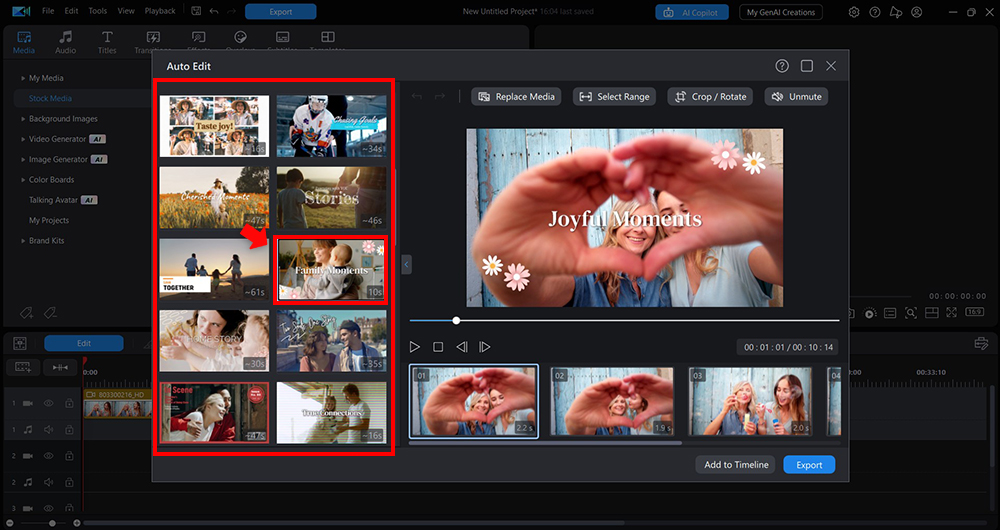Click the remove tag icon in Media panel
1000x530 pixels.
pos(50,313)
